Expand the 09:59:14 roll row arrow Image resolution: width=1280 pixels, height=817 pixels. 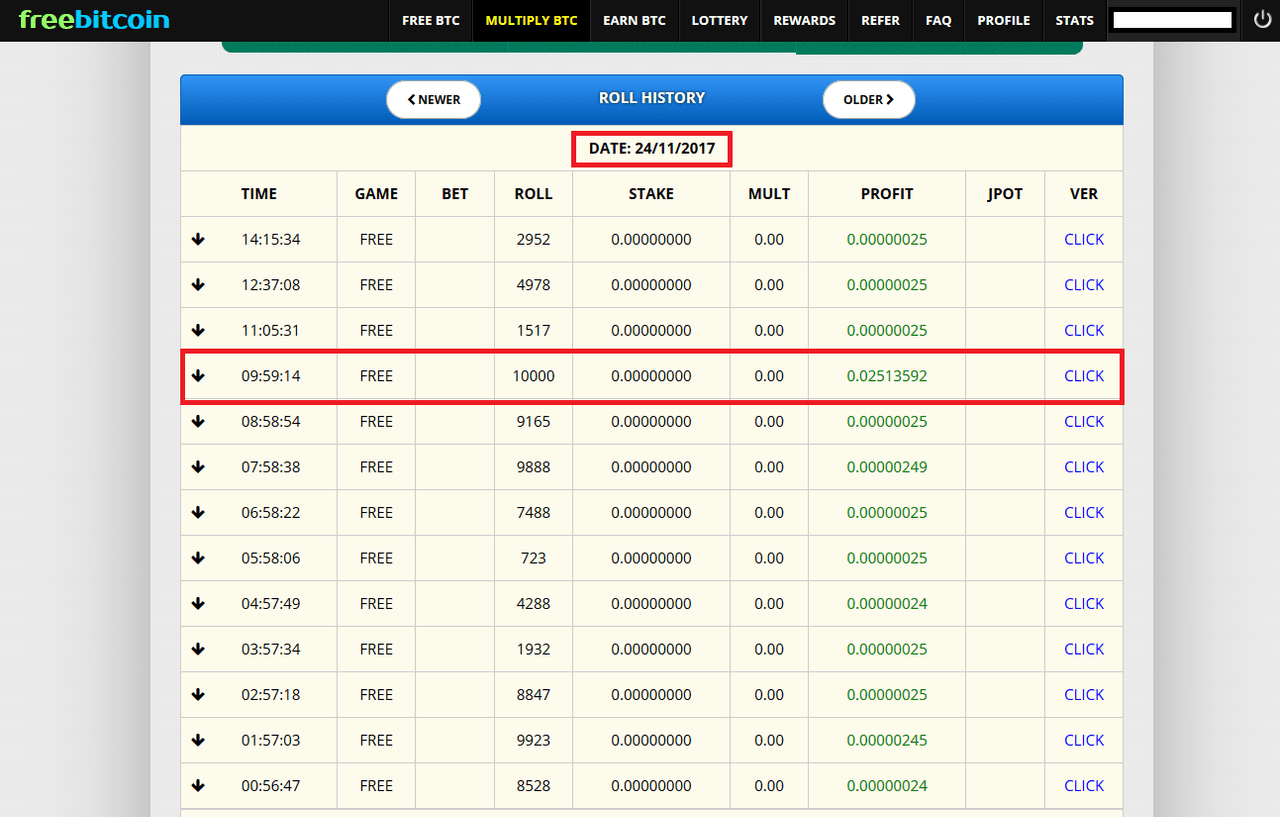tap(198, 376)
